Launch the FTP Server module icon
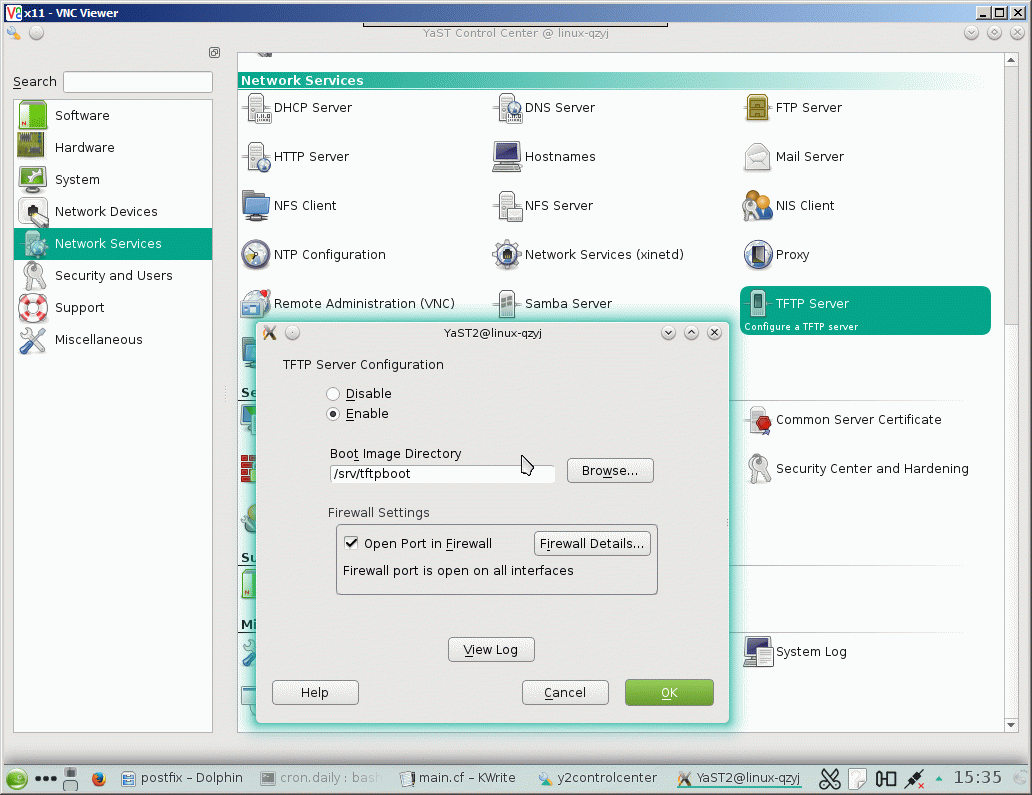This screenshot has width=1032, height=795. coord(758,108)
